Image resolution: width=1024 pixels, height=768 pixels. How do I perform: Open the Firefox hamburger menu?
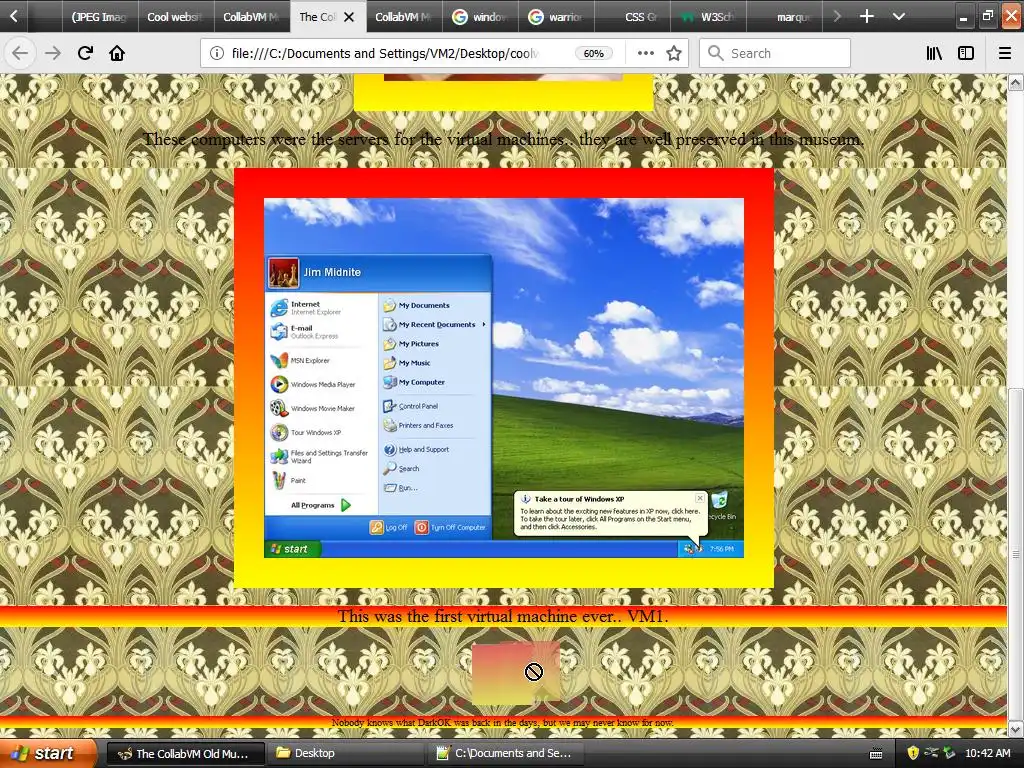point(1004,53)
